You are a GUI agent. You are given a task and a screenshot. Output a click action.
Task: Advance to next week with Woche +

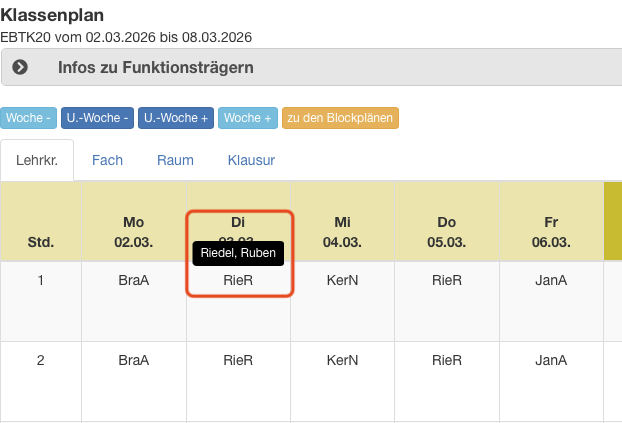(248, 118)
